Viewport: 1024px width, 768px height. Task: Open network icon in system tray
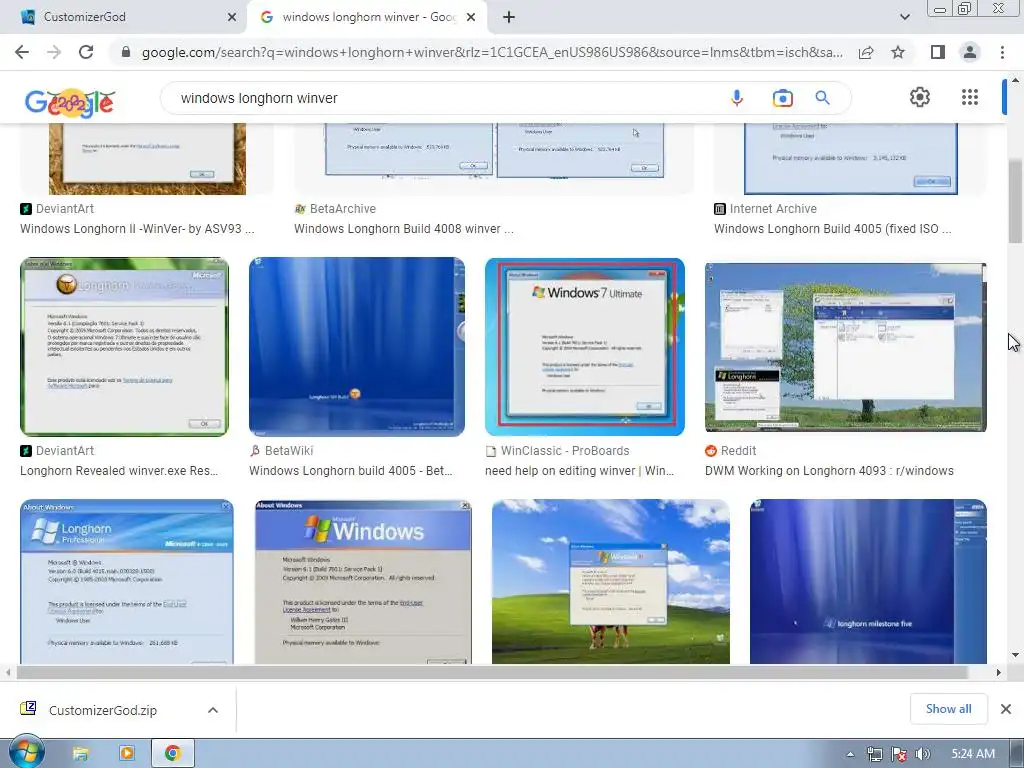tap(874, 754)
